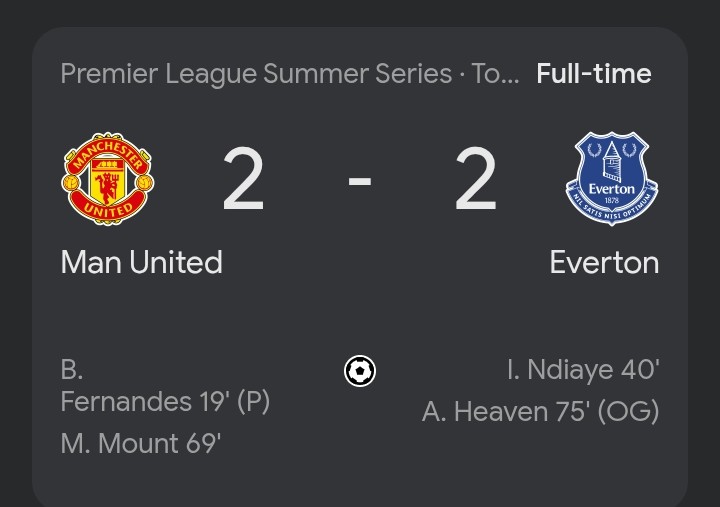Click the 40' minute next to Ndiaye
The image size is (720, 507).
[640, 369]
